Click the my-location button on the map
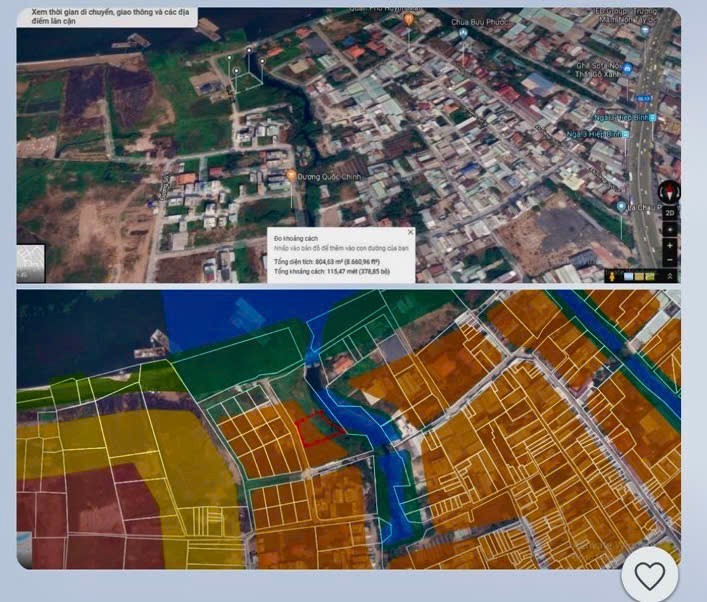Viewport: 707px width, 602px height. coord(669,229)
